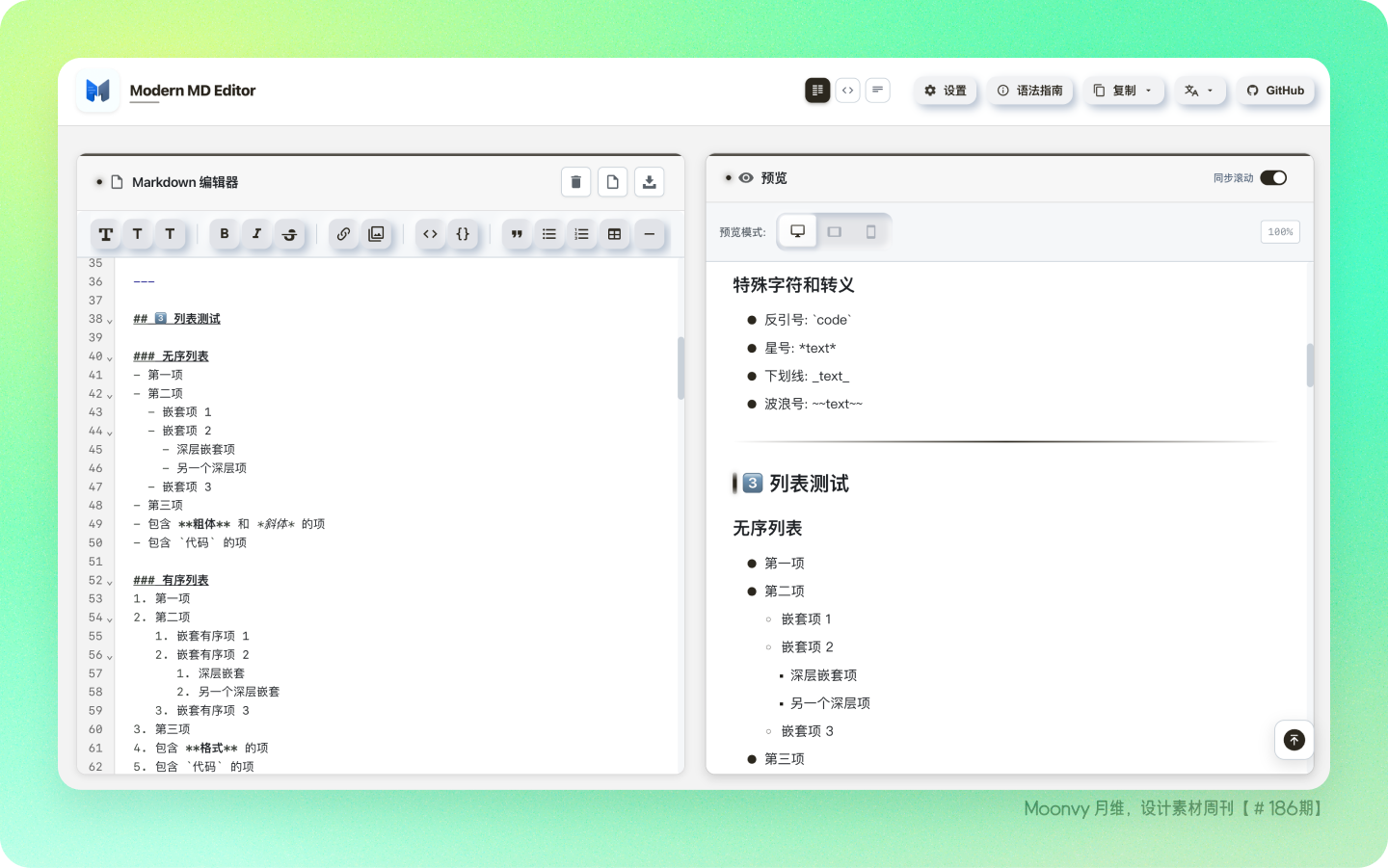Image resolution: width=1388 pixels, height=868 pixels.
Task: Toggle bold formatting in editor toolbar
Action: [x=225, y=234]
